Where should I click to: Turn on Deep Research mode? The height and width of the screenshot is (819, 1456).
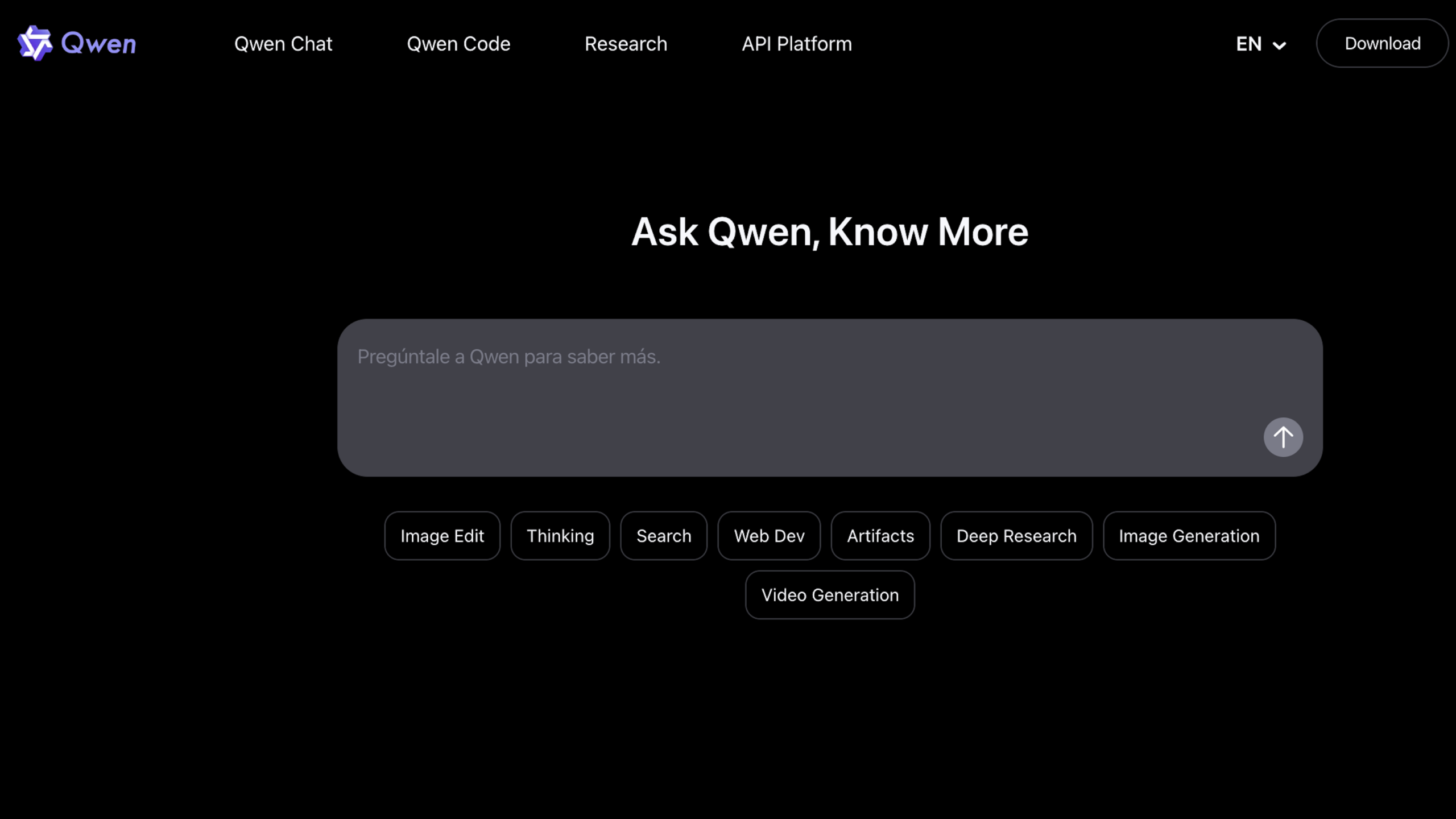pyautogui.click(x=1016, y=536)
